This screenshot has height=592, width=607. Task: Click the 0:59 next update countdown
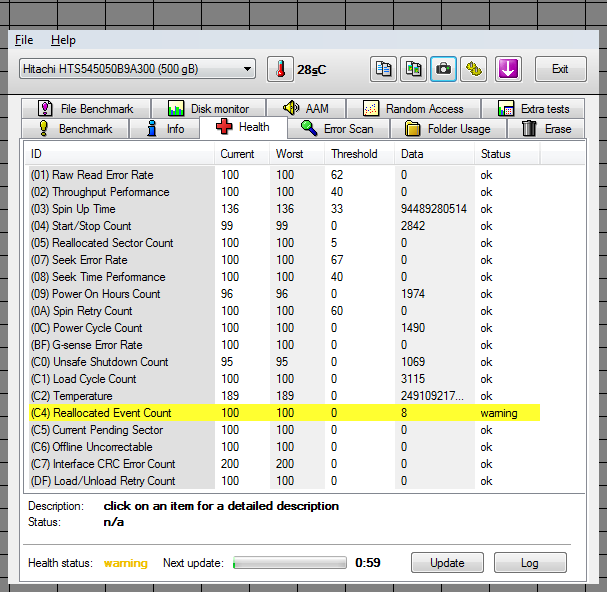(368, 563)
